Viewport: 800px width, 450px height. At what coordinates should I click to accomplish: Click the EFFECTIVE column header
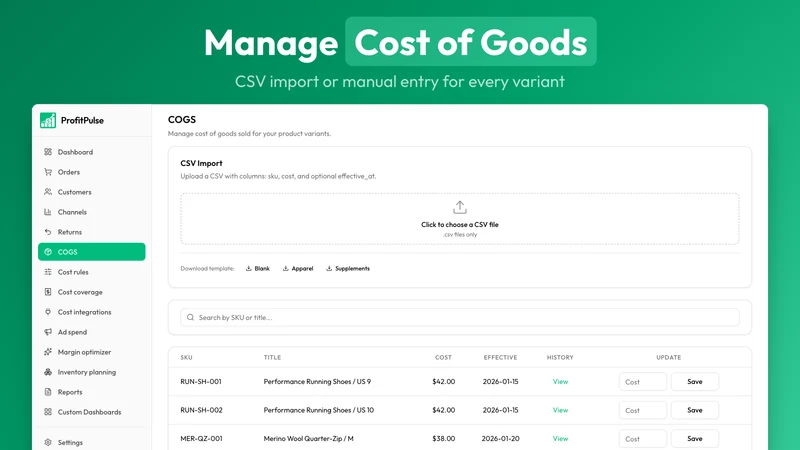click(501, 358)
